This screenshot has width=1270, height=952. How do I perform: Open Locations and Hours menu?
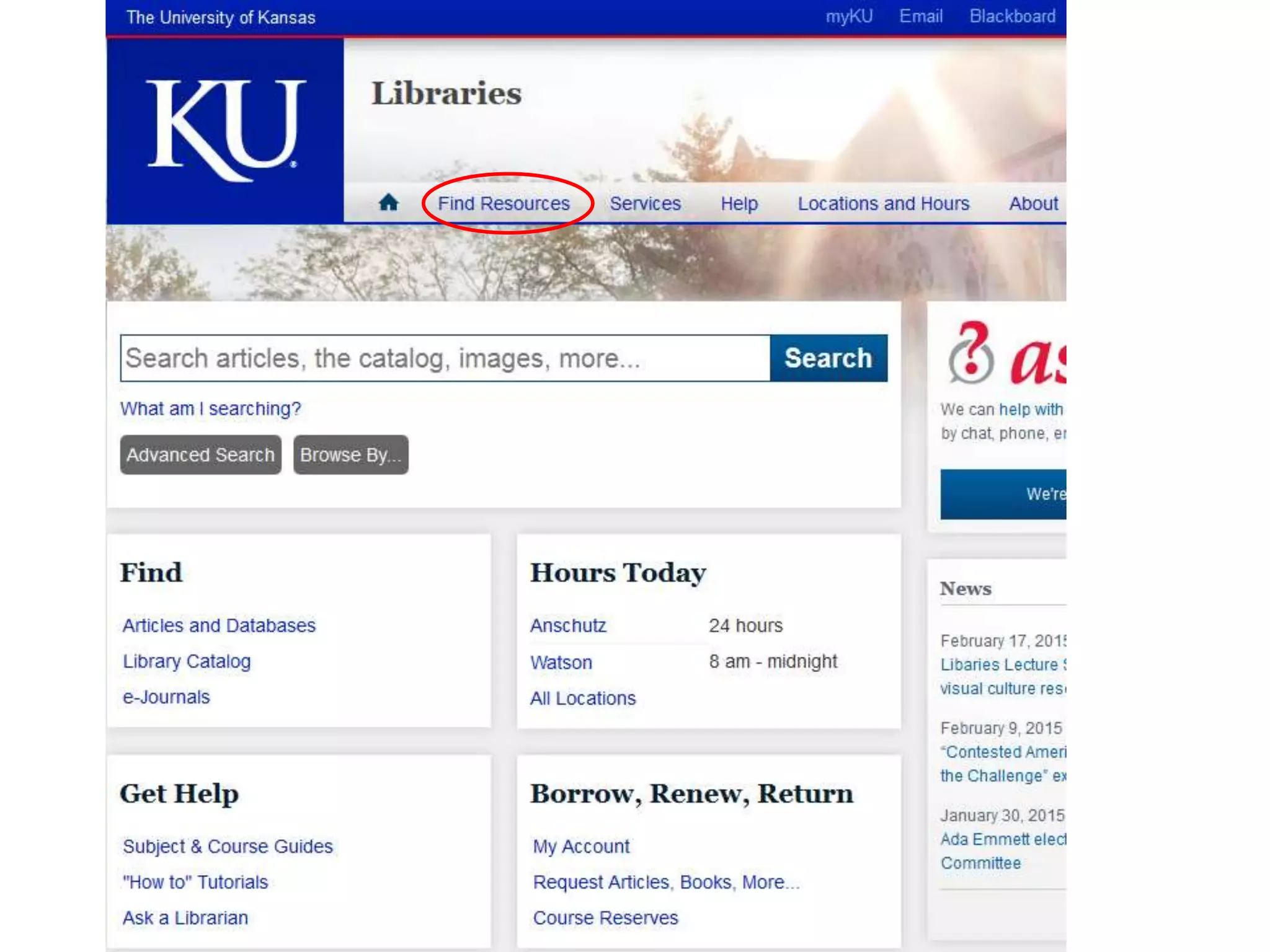click(x=883, y=204)
